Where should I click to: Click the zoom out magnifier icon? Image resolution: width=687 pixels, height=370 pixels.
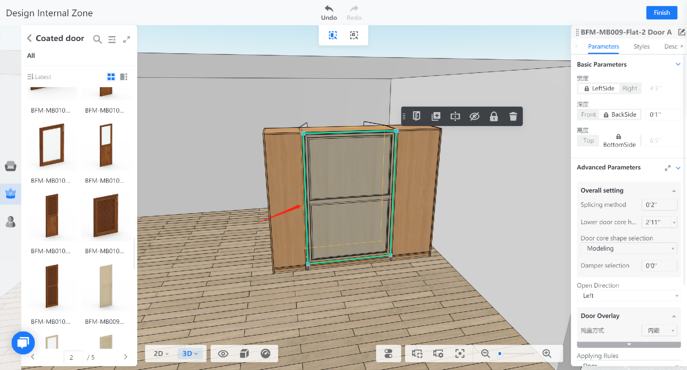pos(485,353)
